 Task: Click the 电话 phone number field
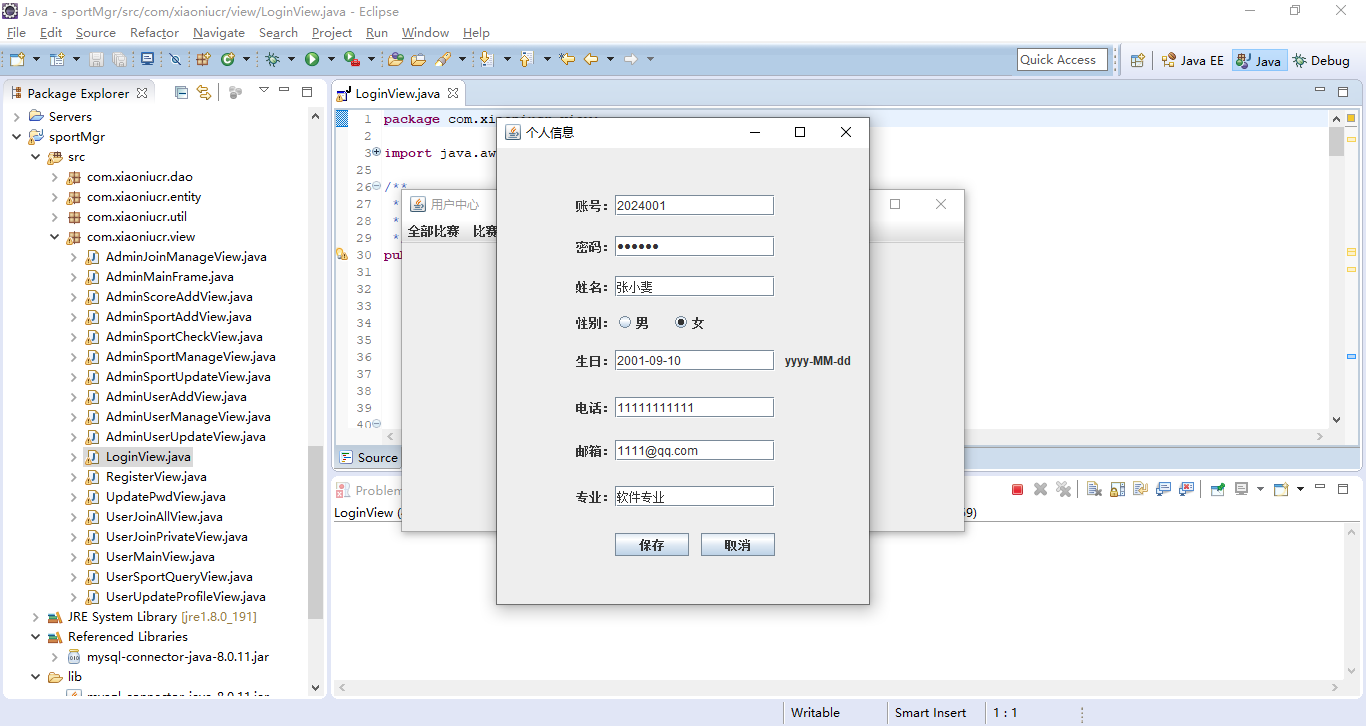(x=694, y=407)
